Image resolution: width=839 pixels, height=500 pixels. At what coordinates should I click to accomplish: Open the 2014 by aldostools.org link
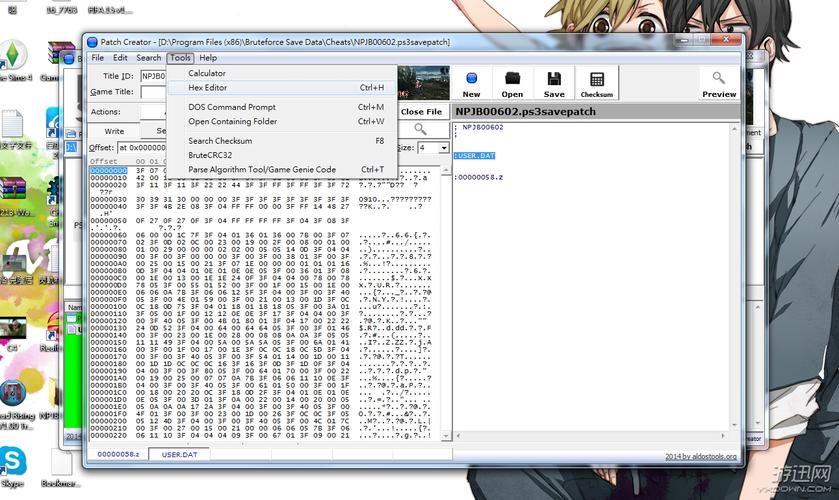click(700, 457)
